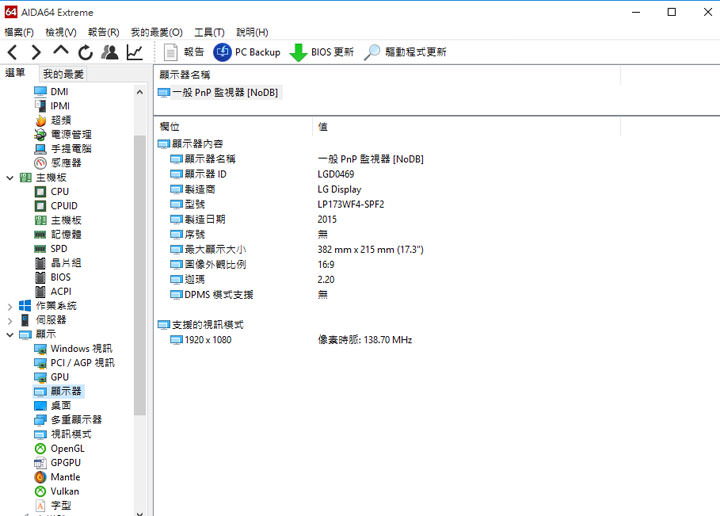
Task: Open the 工具(T) menu
Action: tap(209, 32)
